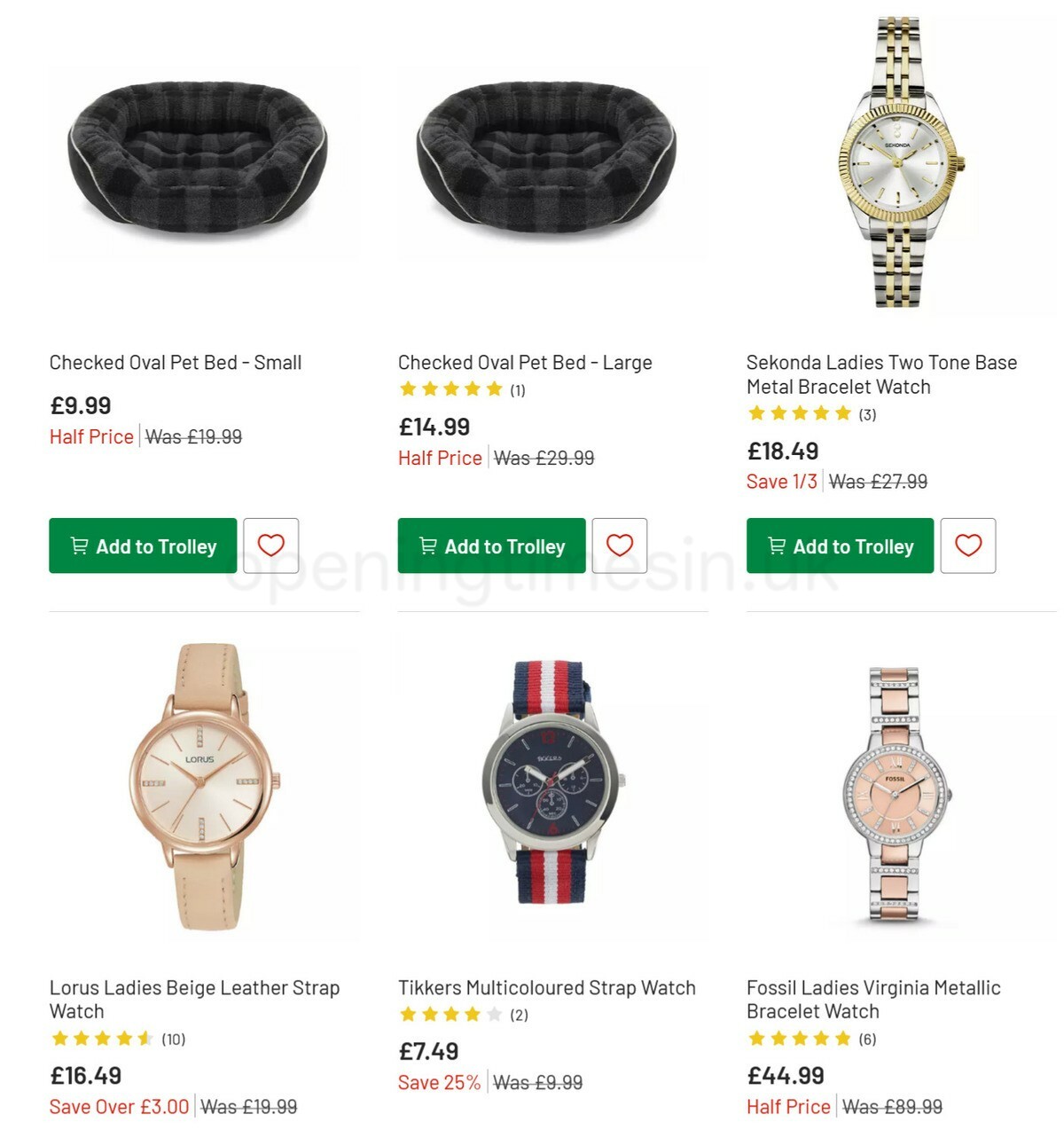Click Add to Trolley for the Small pet bed
1064x1130 pixels.
coord(142,545)
